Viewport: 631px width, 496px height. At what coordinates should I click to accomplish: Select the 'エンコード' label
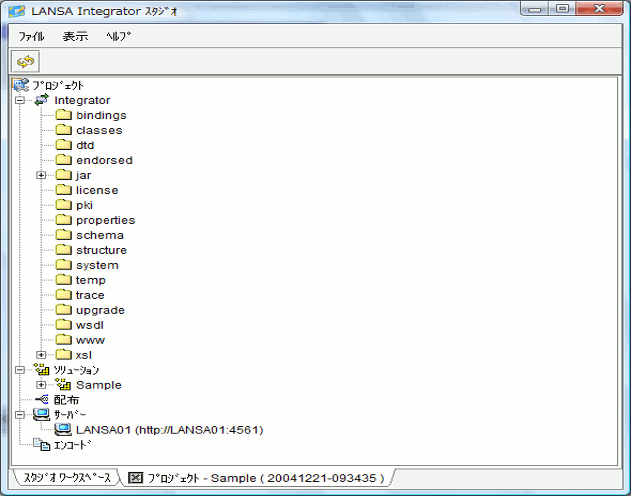coord(72,445)
